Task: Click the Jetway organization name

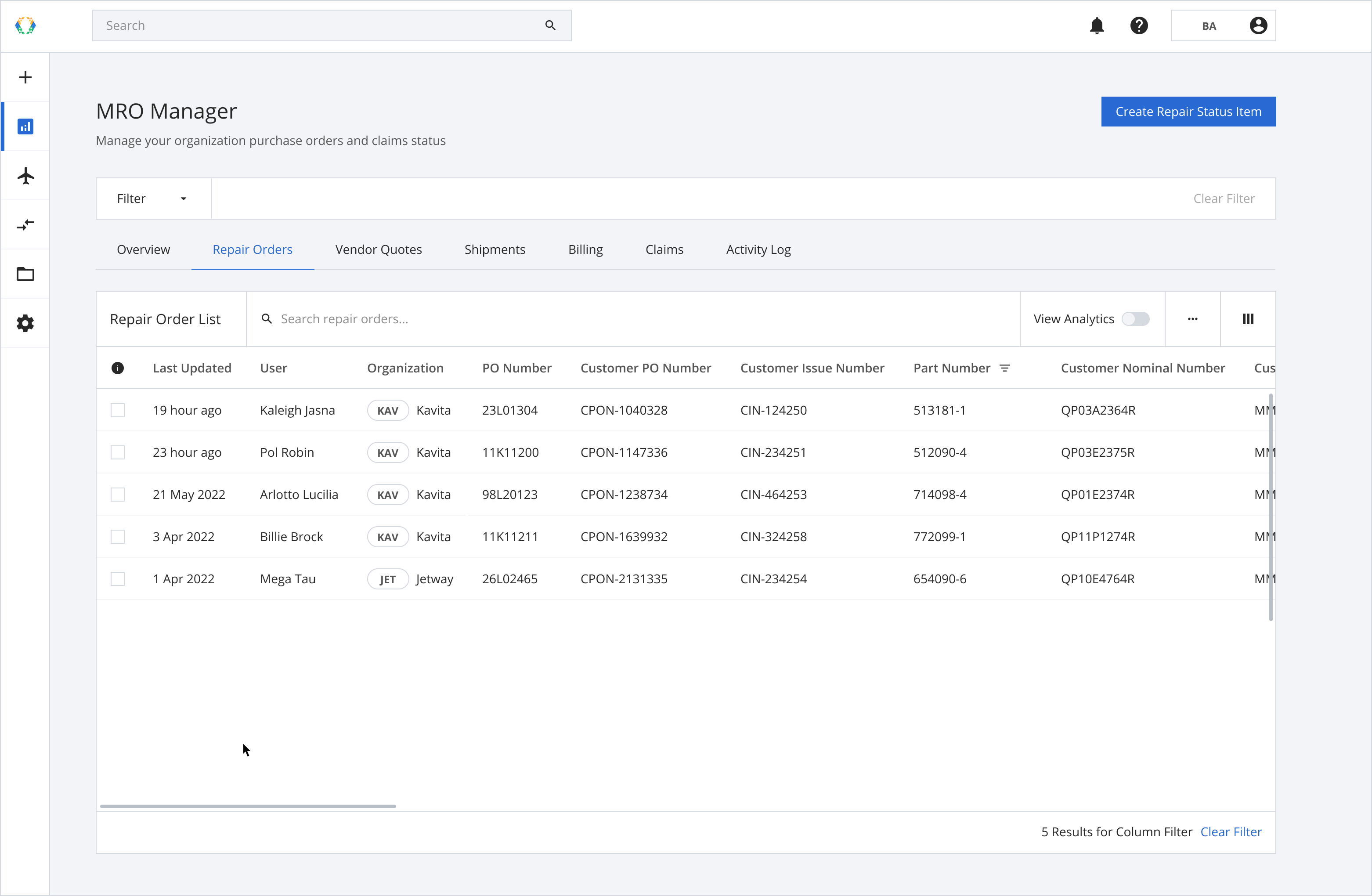Action: [x=435, y=578]
